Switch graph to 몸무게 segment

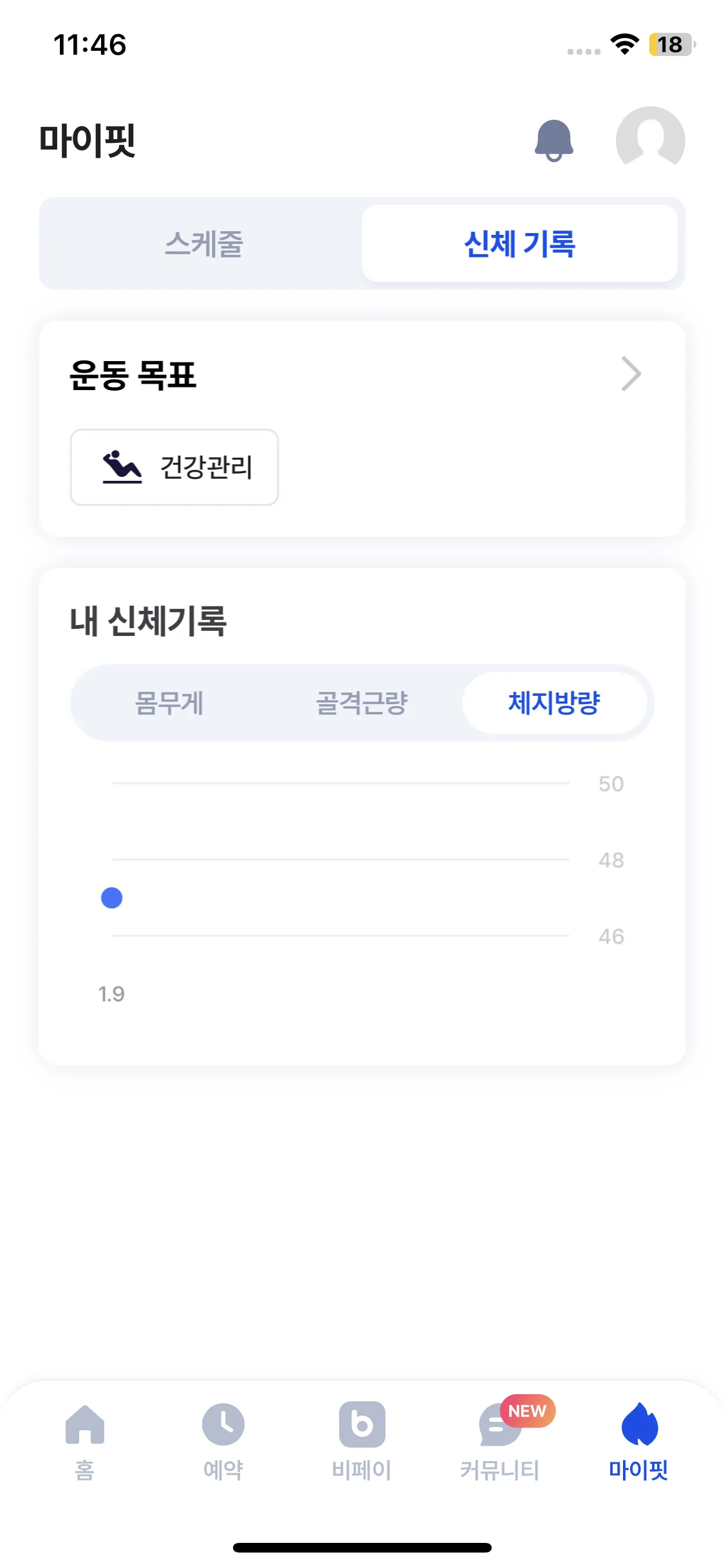pyautogui.click(x=169, y=703)
